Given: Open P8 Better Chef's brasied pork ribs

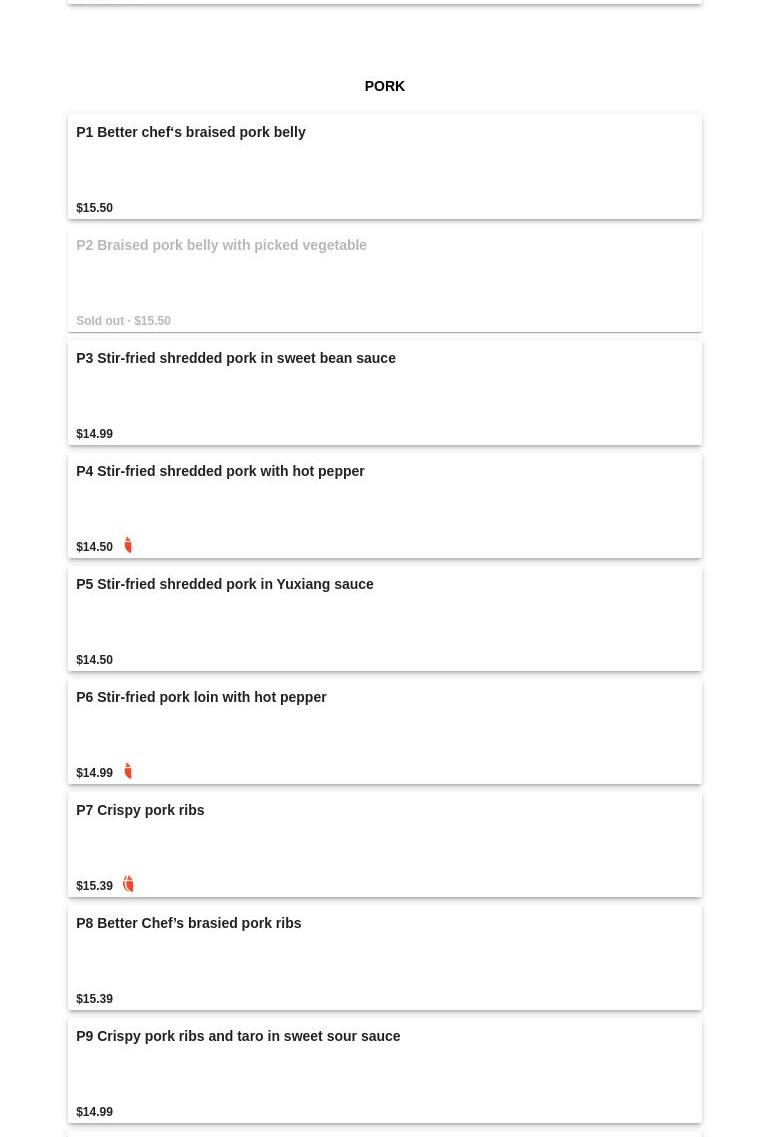Looking at the screenshot, I should pyautogui.click(x=189, y=923).
